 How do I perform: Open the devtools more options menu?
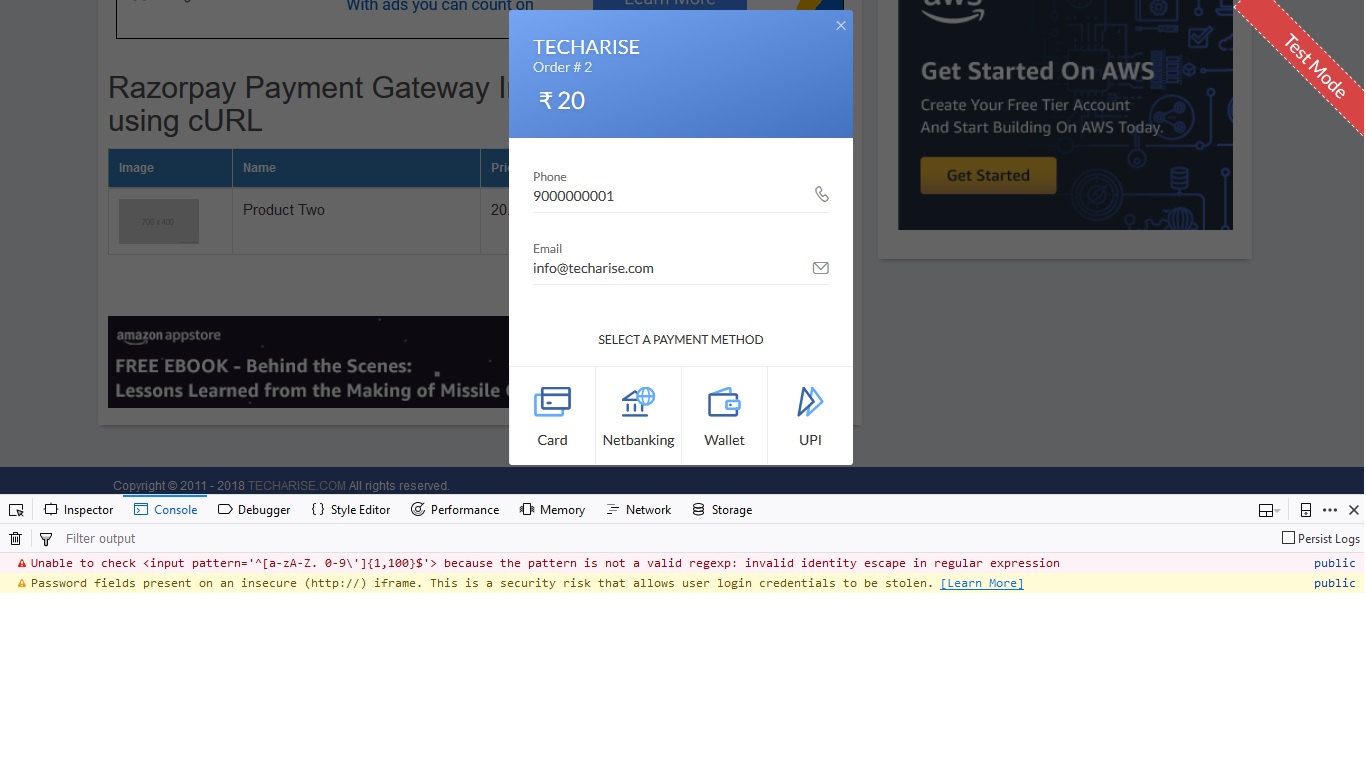click(x=1330, y=510)
